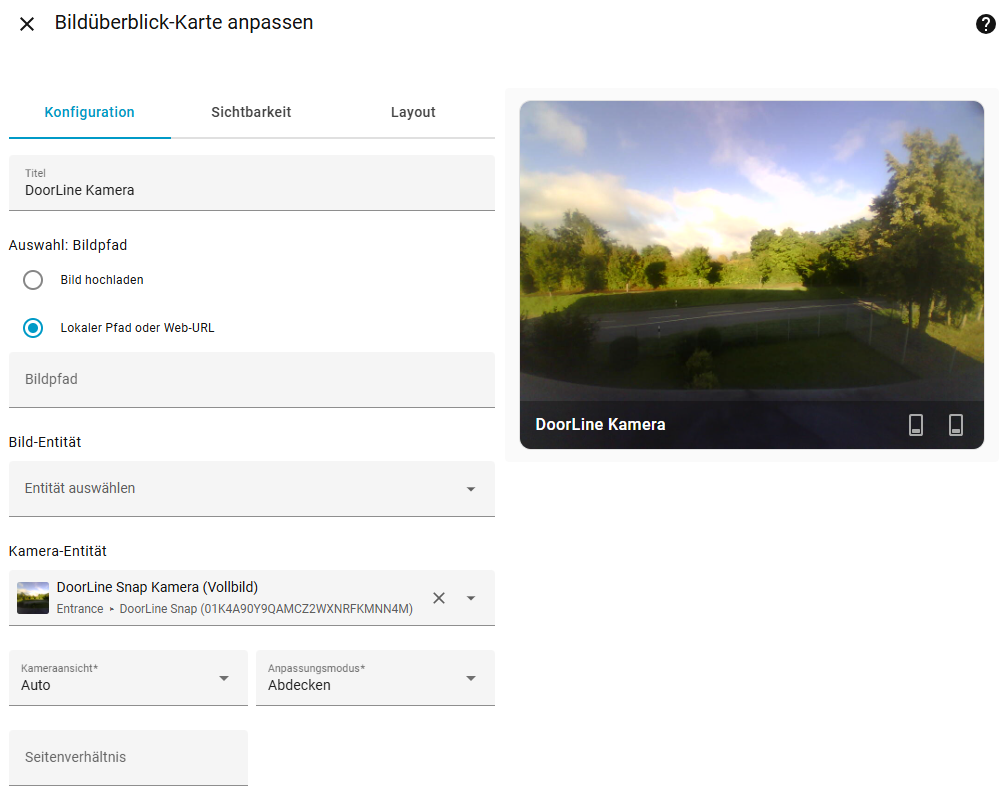Switch to the Layout tab

[x=413, y=112]
